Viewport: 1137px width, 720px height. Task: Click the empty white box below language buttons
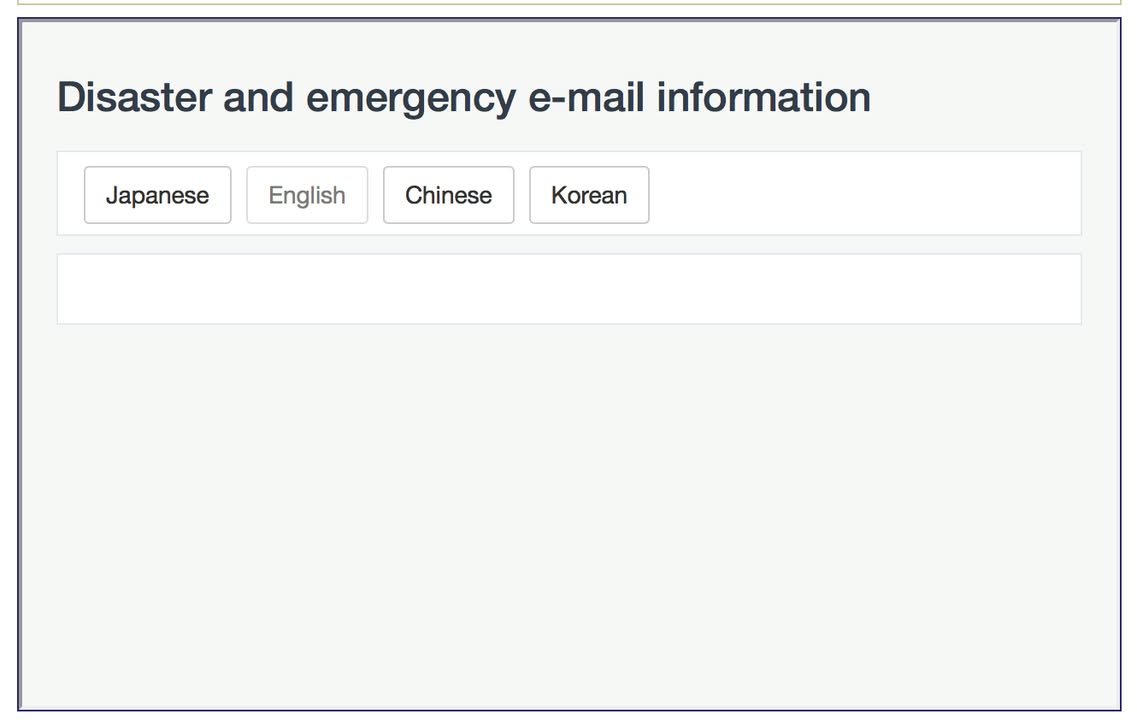(x=568, y=289)
